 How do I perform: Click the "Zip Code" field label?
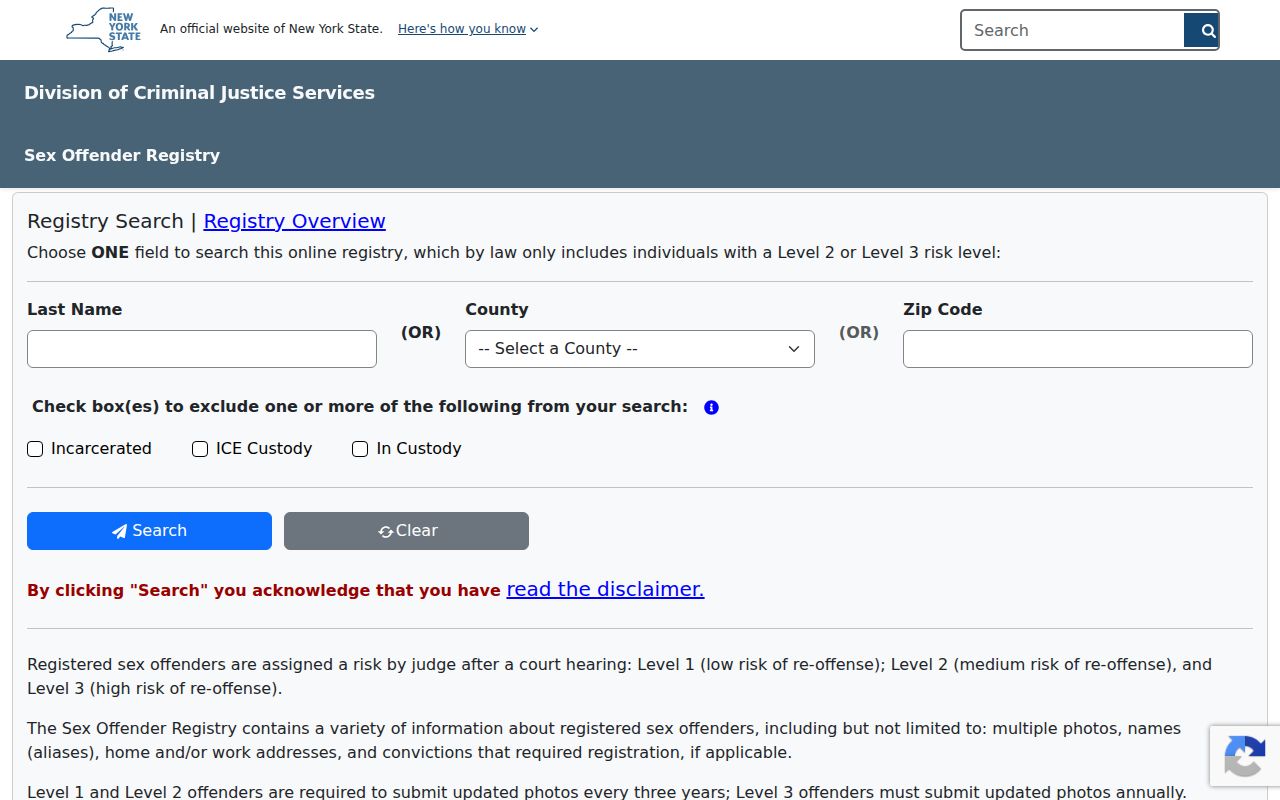click(x=943, y=310)
